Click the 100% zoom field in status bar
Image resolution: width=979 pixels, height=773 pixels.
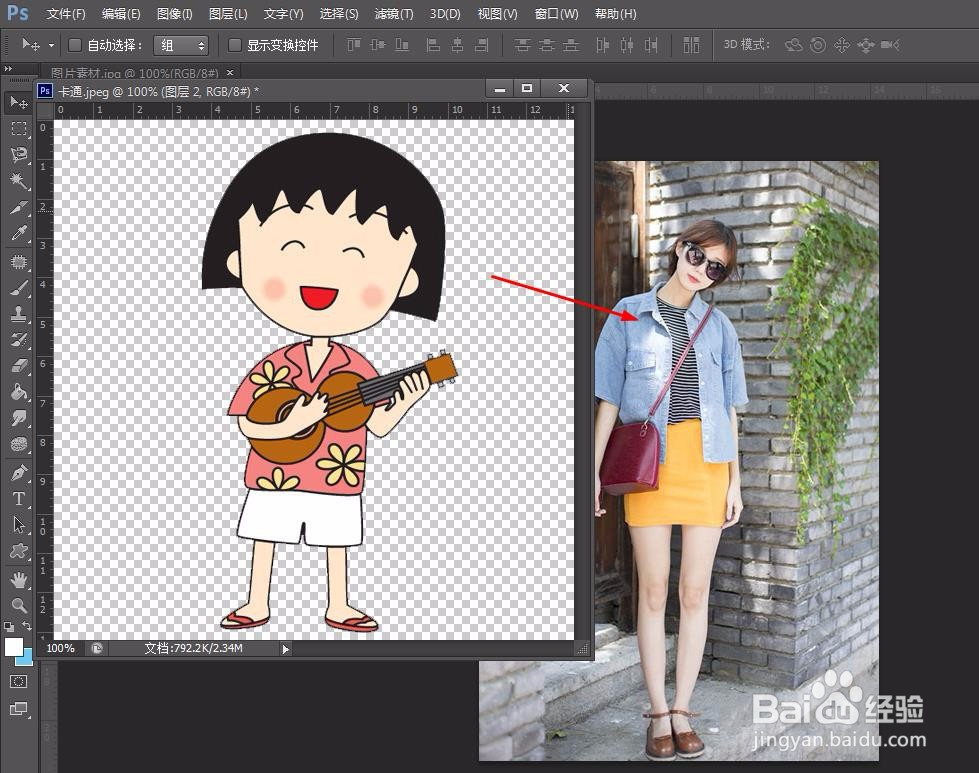(x=61, y=648)
